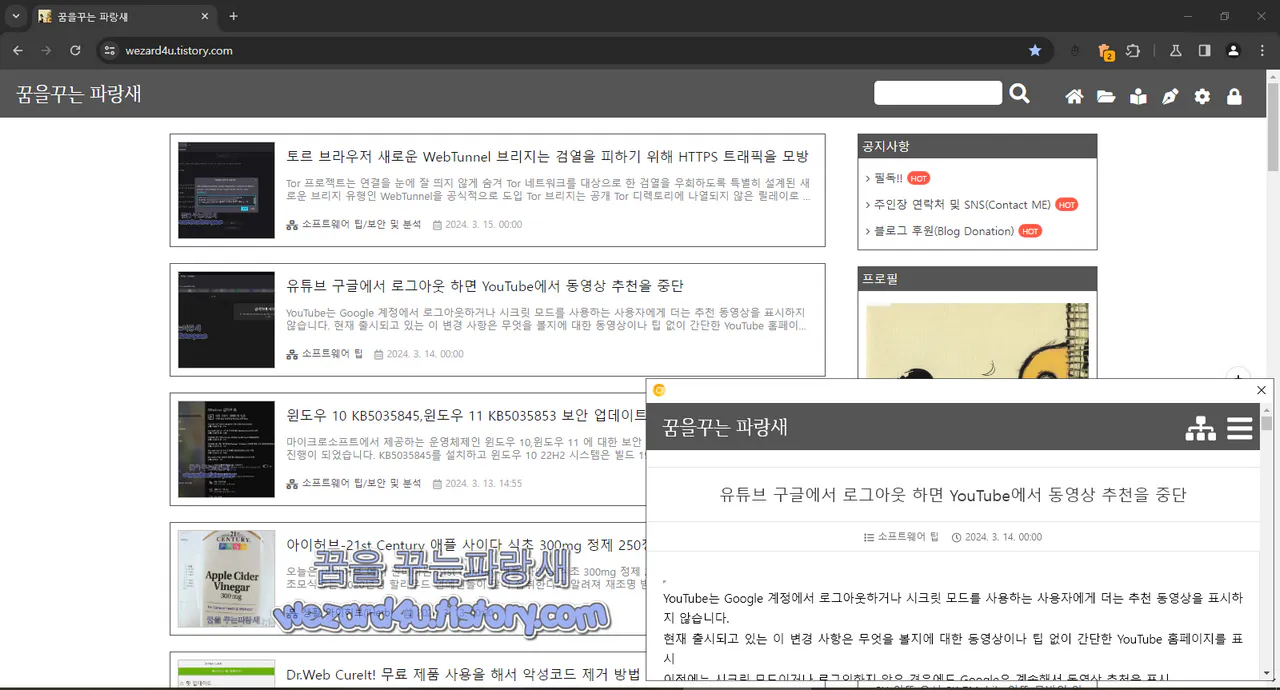
Task: Click the address bar URL wezard4u.tistory.com
Action: pos(179,50)
